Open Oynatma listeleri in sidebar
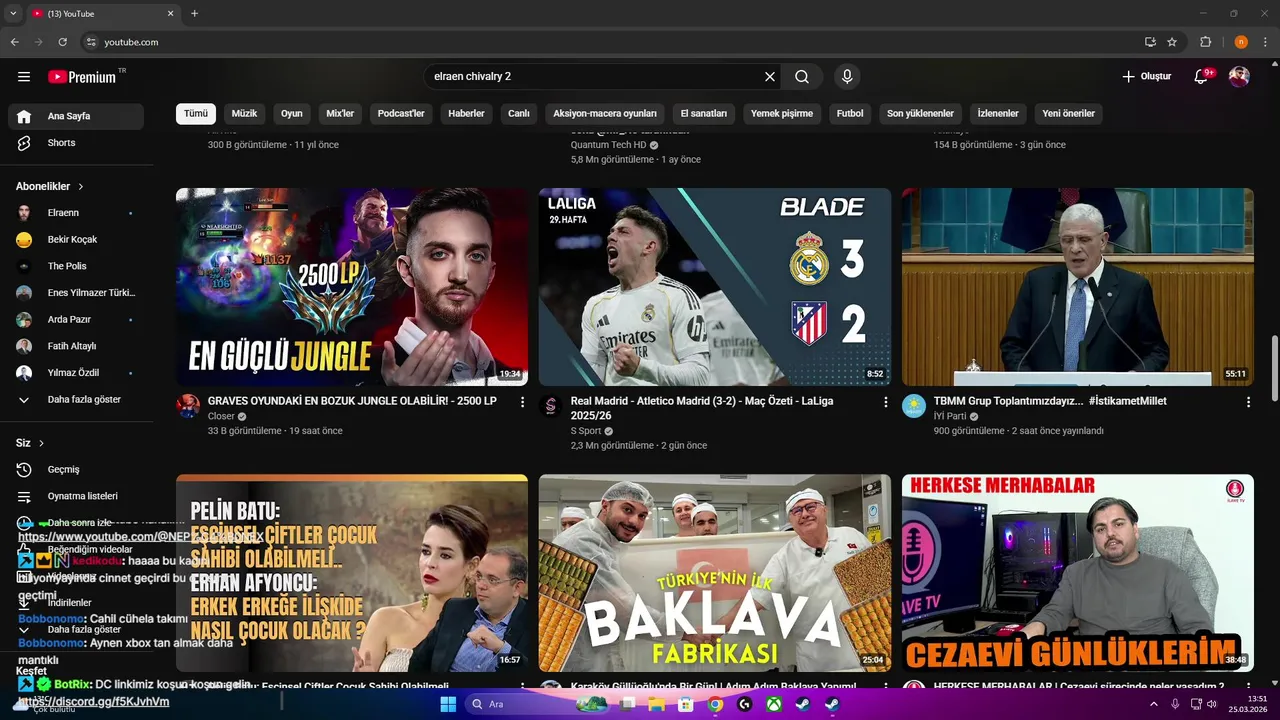The image size is (1280, 720). coord(76,496)
